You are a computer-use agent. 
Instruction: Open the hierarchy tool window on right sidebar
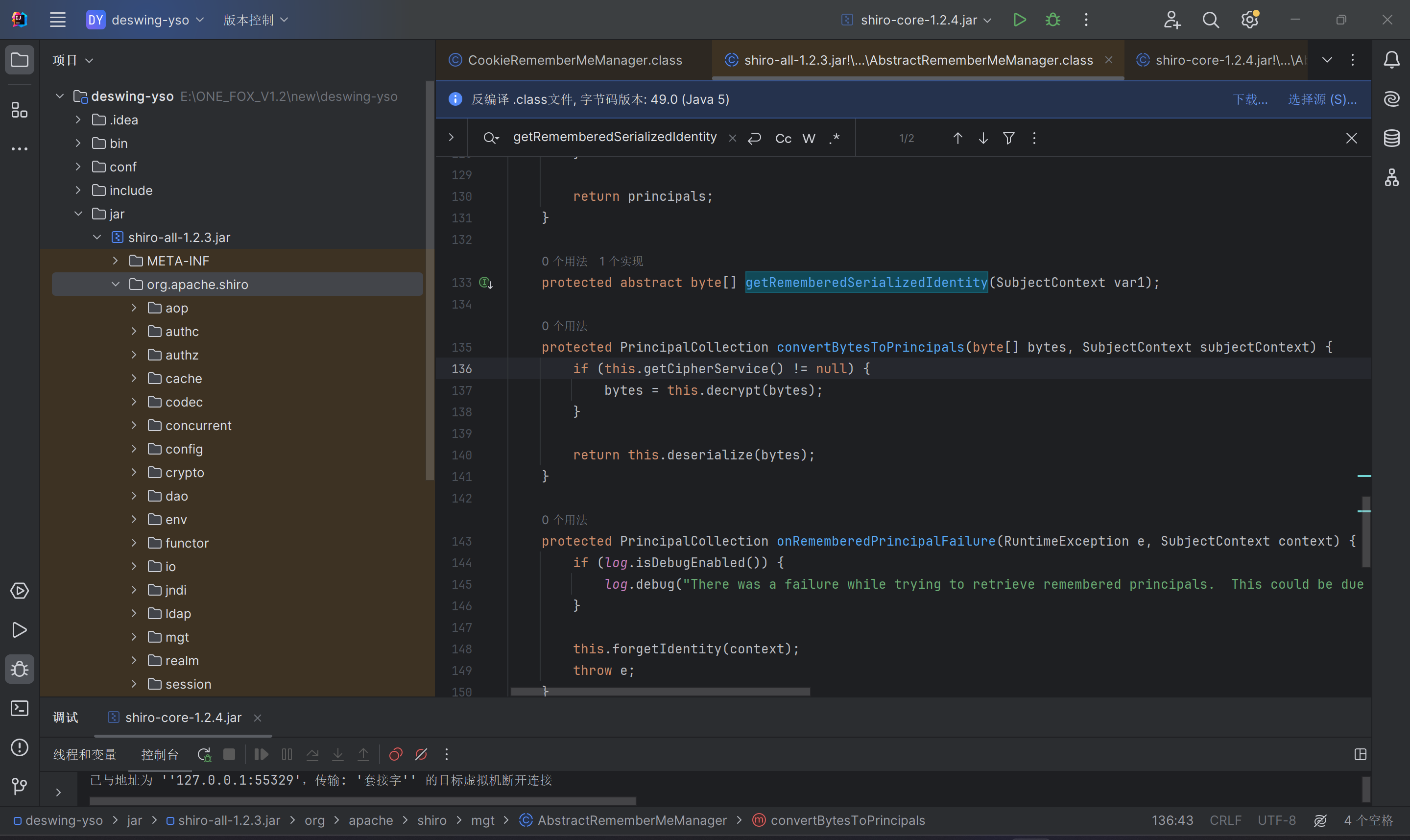pyautogui.click(x=1391, y=177)
